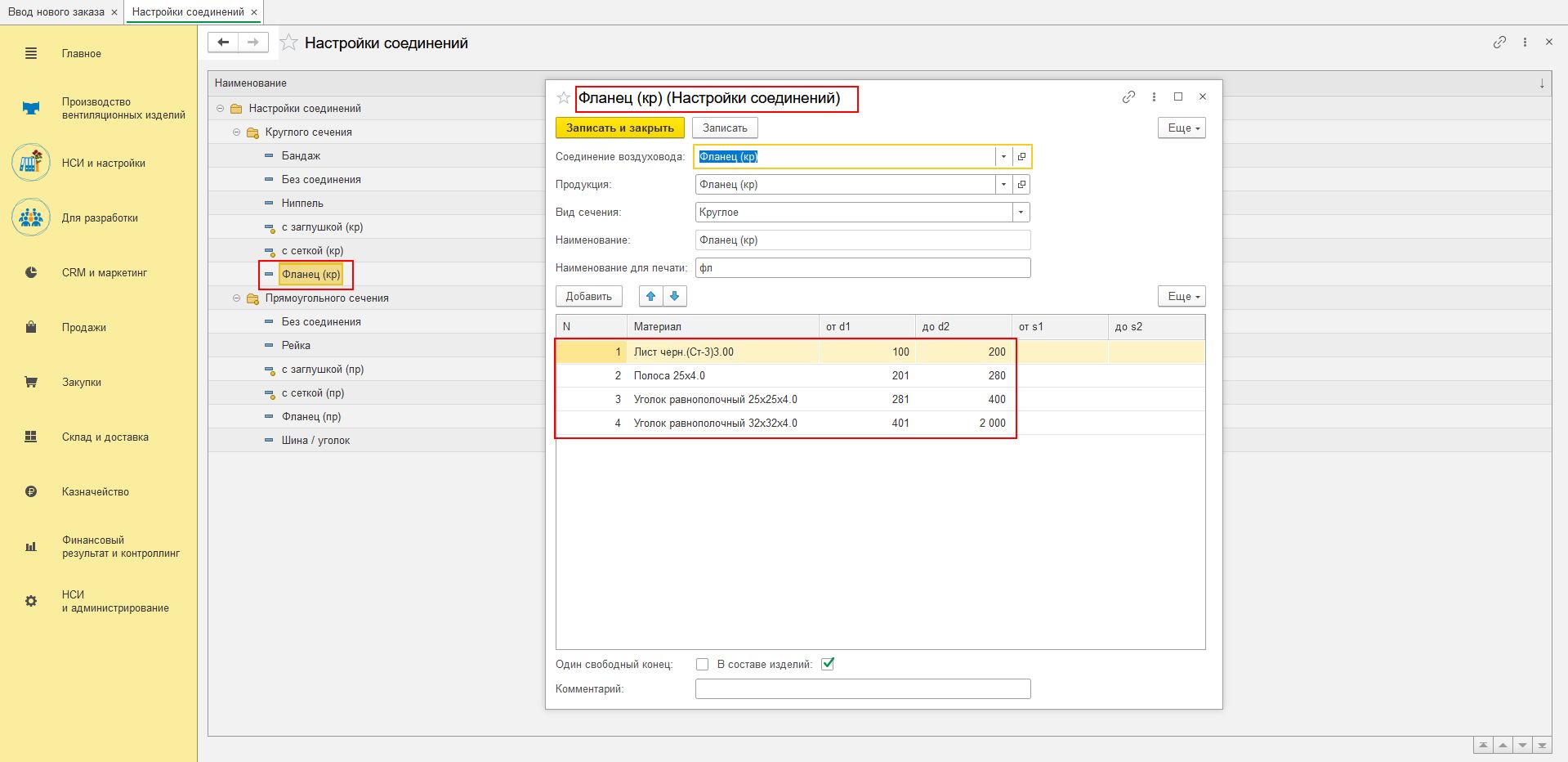Open the Продажи section

84,328
